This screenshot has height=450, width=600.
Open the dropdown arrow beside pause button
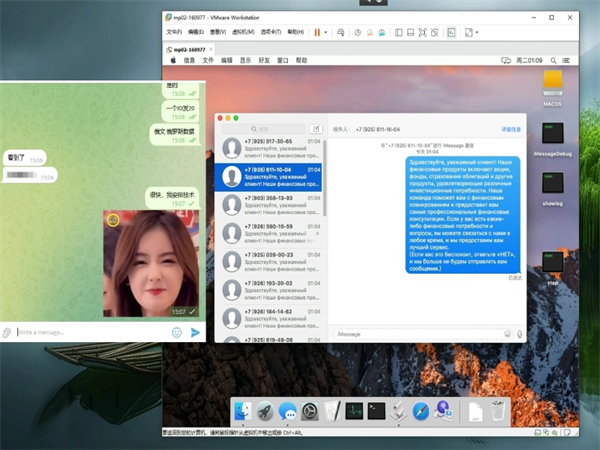click(x=328, y=32)
